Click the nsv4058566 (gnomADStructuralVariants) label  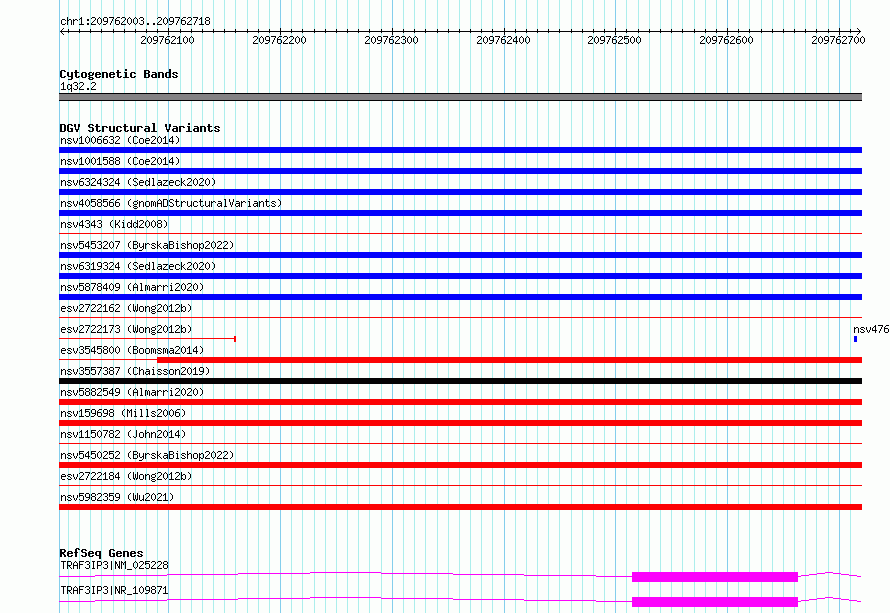[171, 203]
